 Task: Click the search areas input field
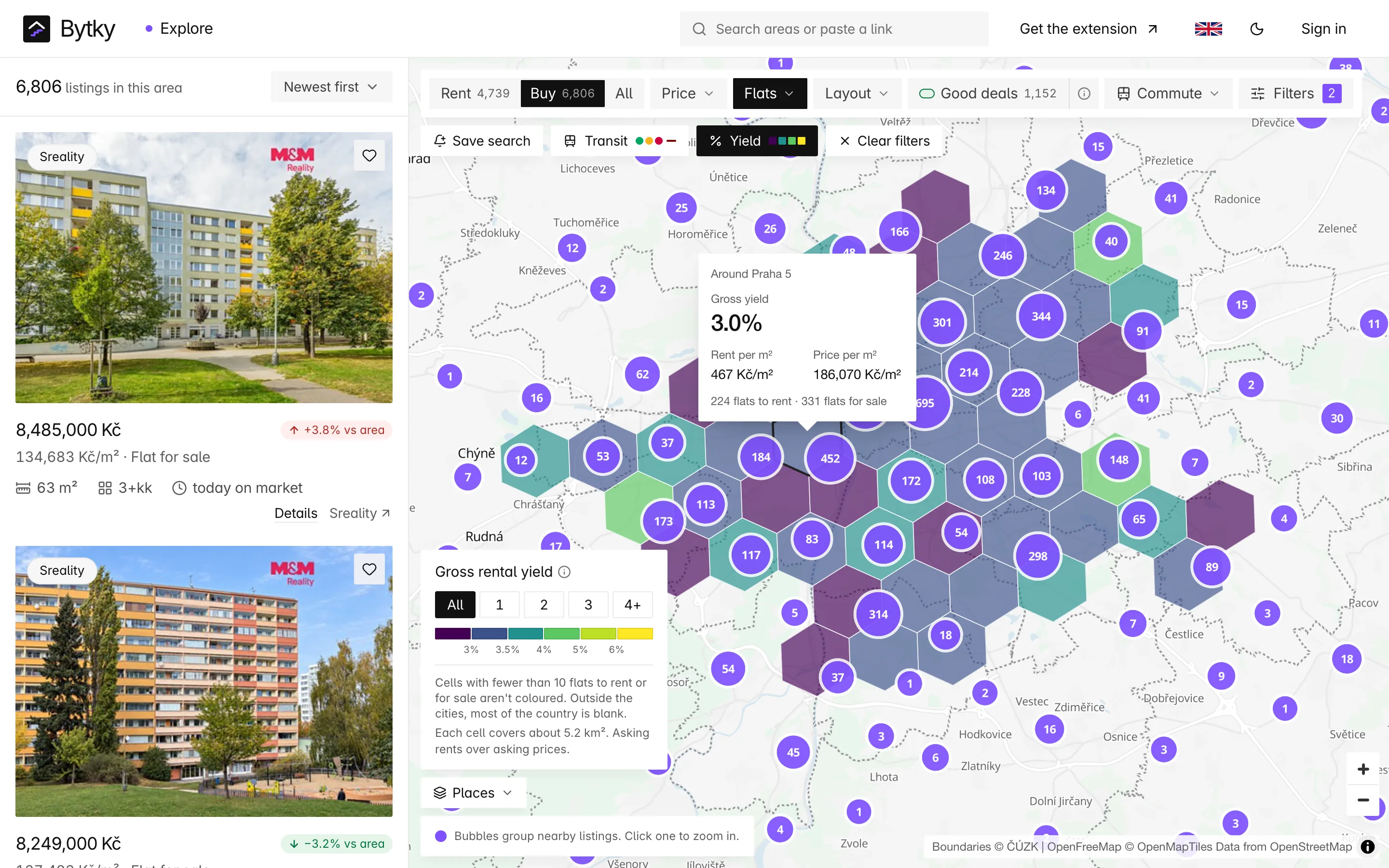pos(834,29)
